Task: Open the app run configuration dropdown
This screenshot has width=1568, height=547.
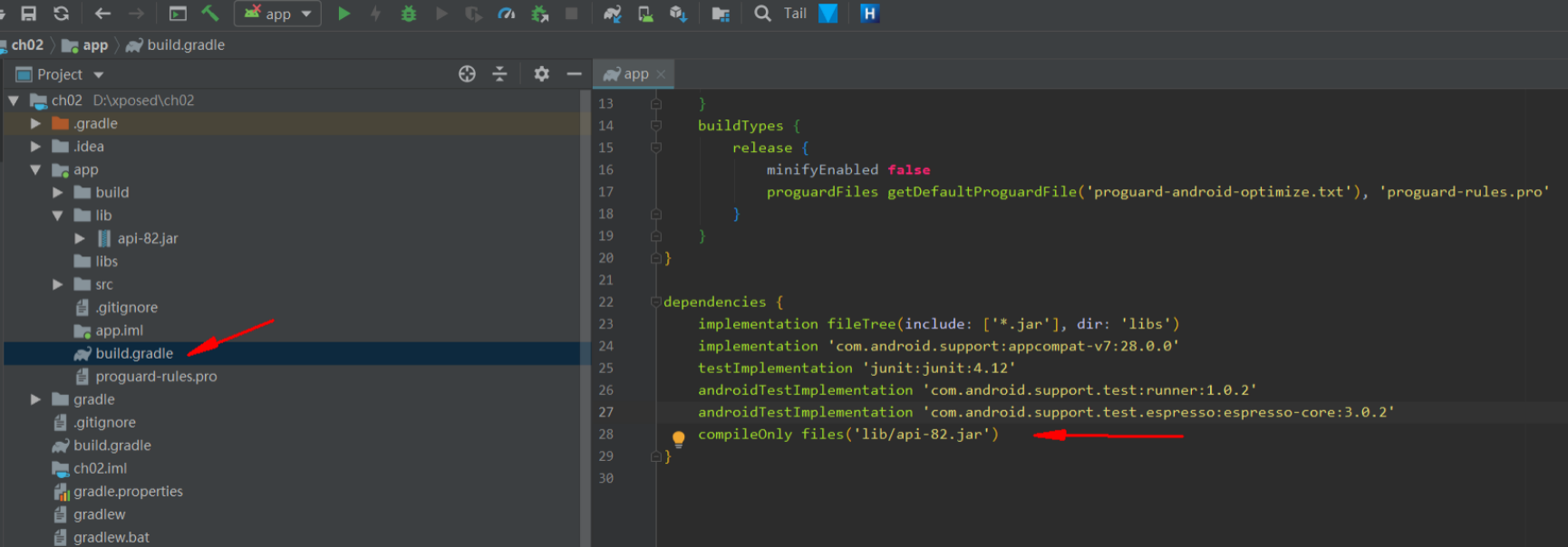Action: [x=278, y=14]
